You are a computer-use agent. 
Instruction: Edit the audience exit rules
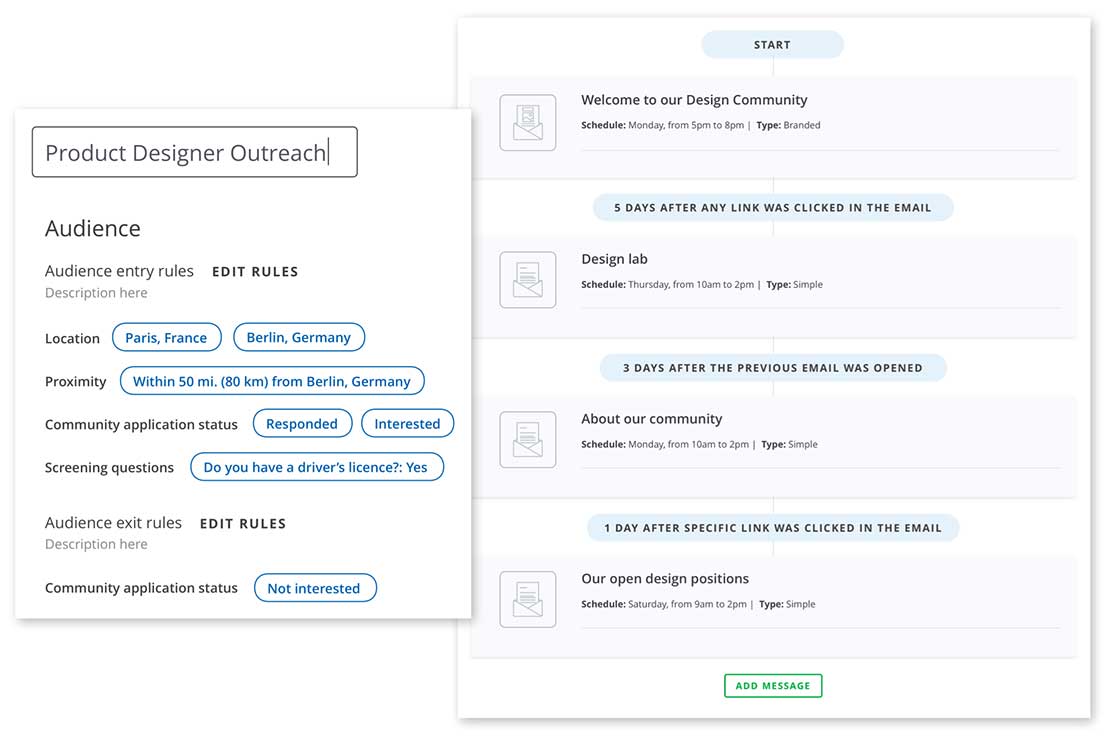point(243,524)
